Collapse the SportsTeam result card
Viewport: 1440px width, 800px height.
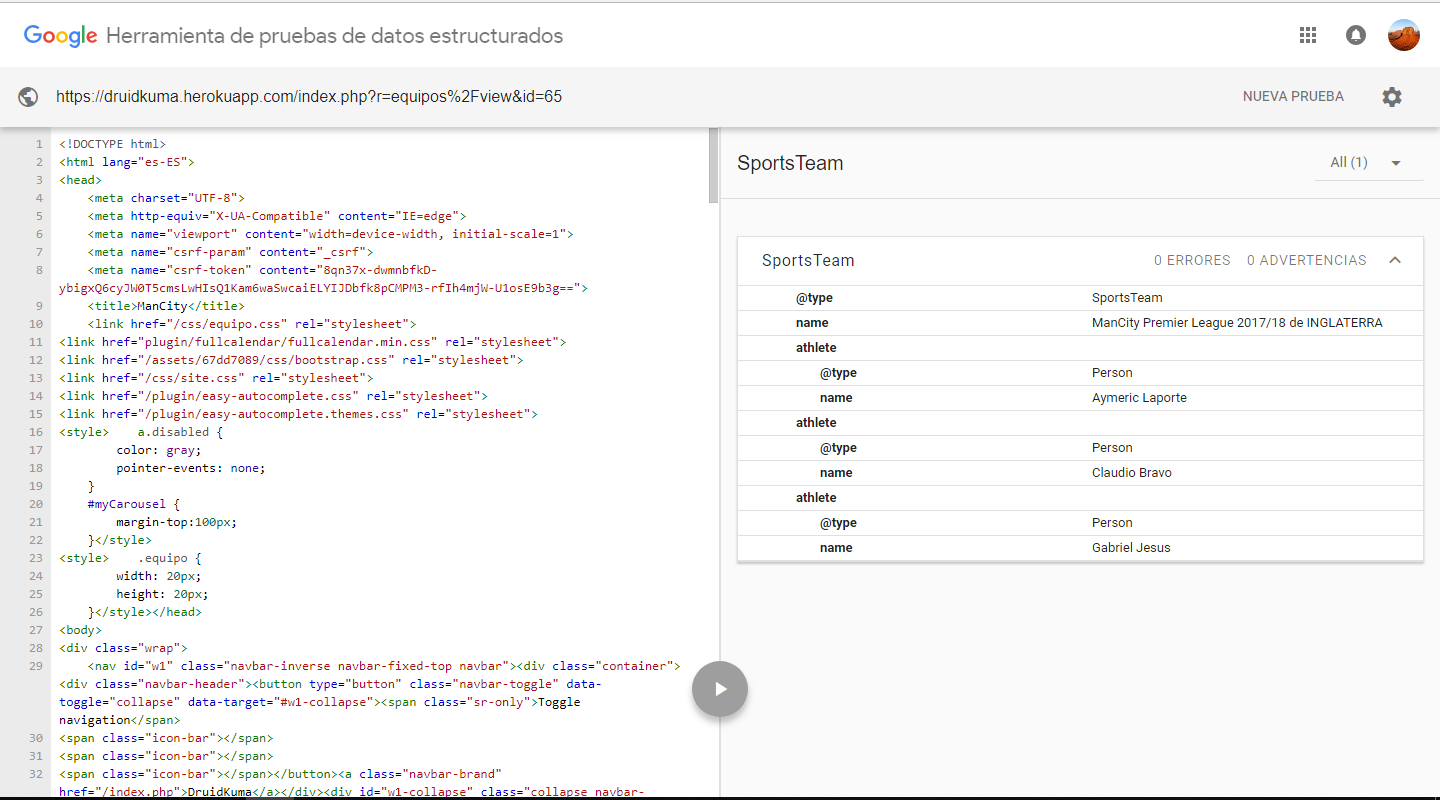pos(1395,260)
